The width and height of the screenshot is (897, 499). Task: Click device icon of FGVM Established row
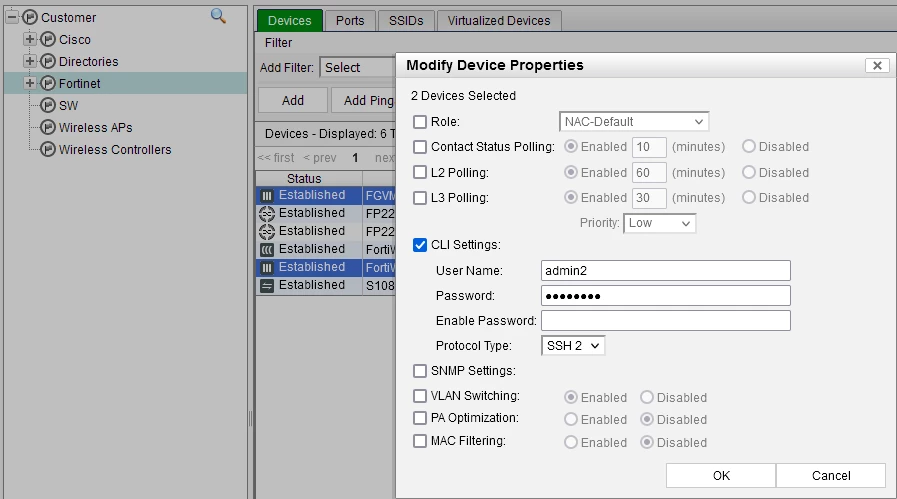[x=267, y=195]
